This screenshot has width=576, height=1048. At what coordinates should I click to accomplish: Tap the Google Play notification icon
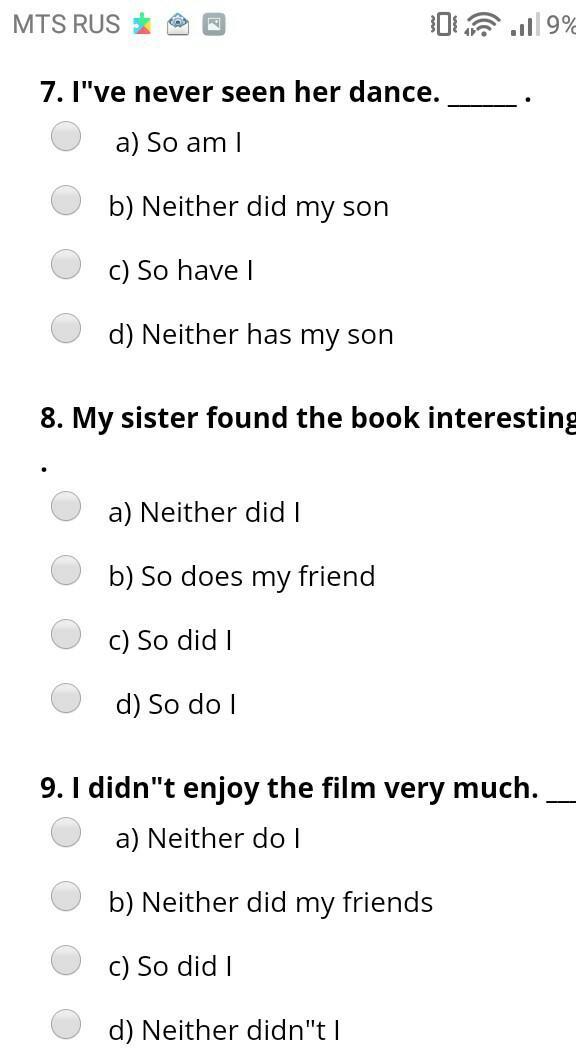pos(142,25)
